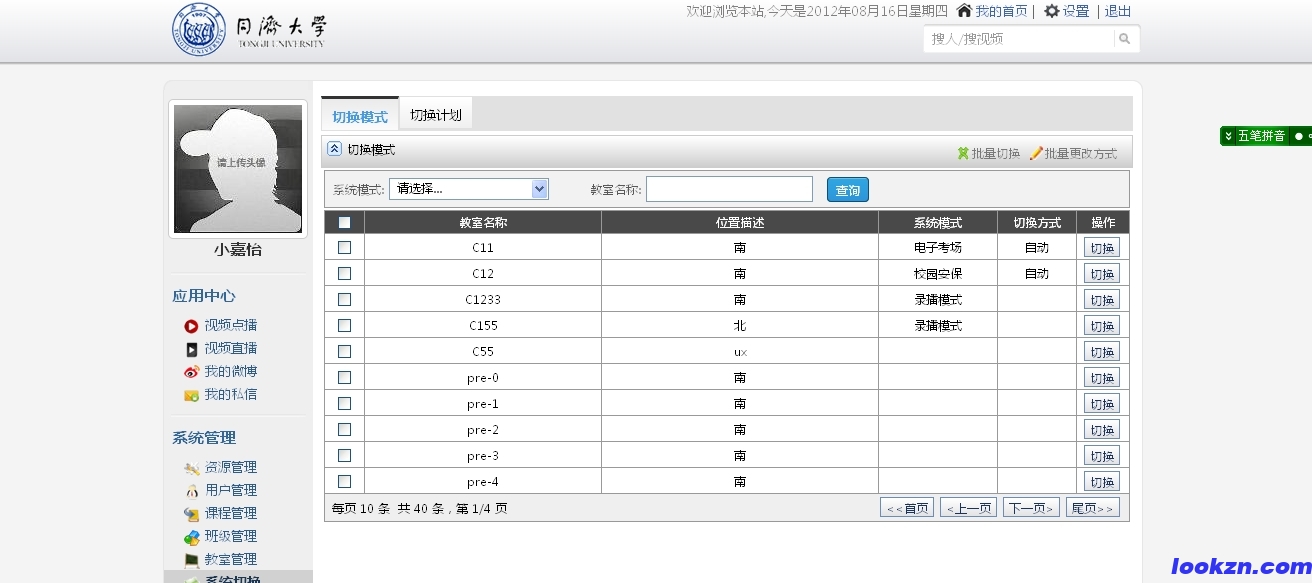Go to next page with 下一页 button
Viewport: 1312px width, 583px height.
[1031, 508]
